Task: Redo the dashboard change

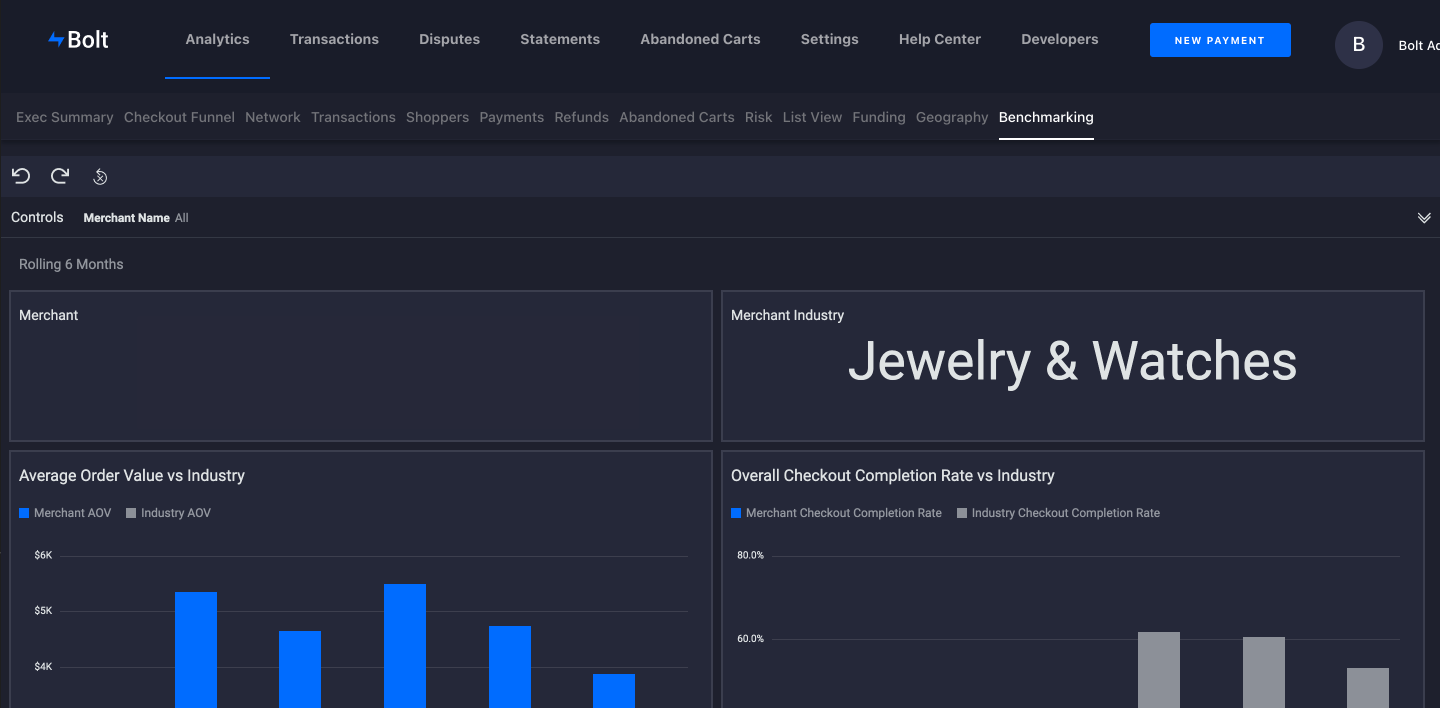Action: tap(60, 176)
